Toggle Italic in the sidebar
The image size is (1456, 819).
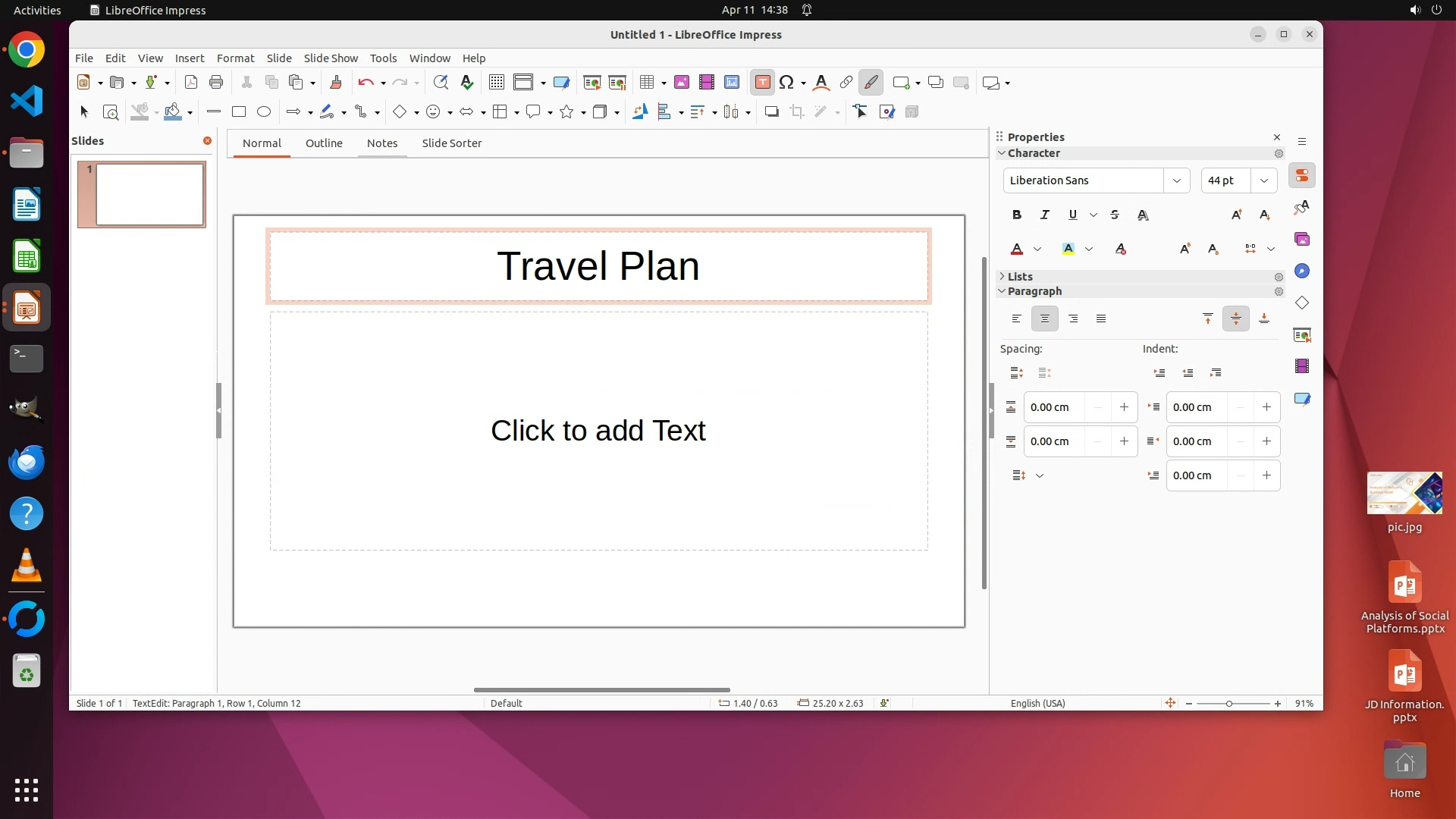tap(1045, 215)
